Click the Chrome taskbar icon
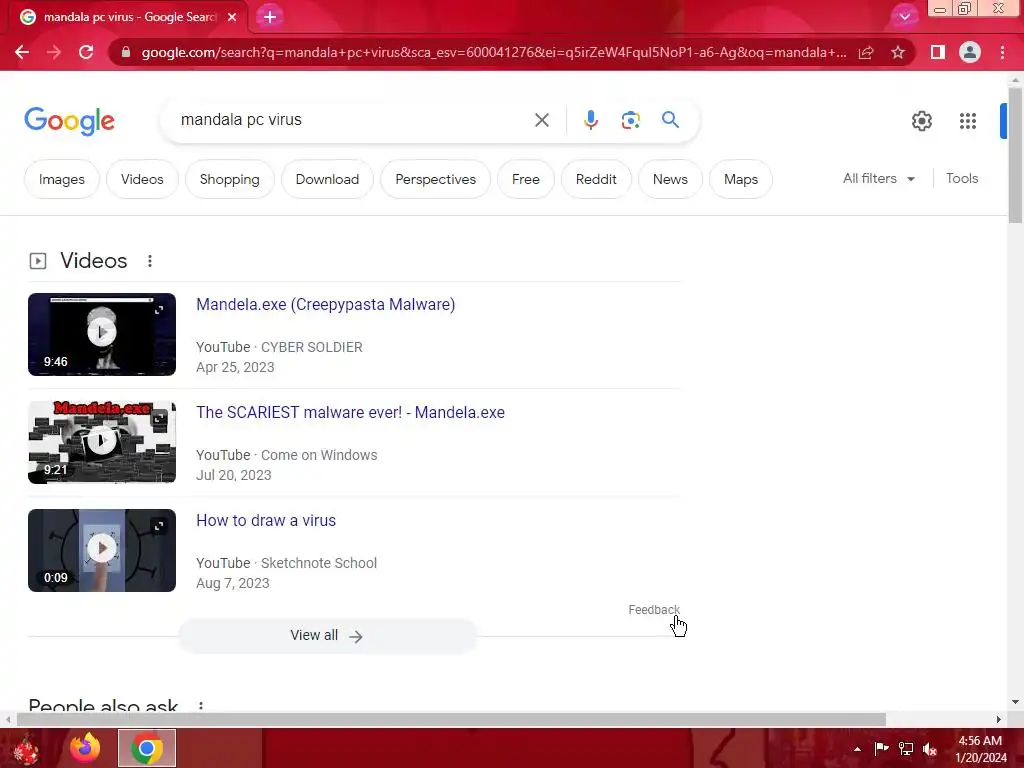This screenshot has height=768, width=1024. [x=147, y=748]
